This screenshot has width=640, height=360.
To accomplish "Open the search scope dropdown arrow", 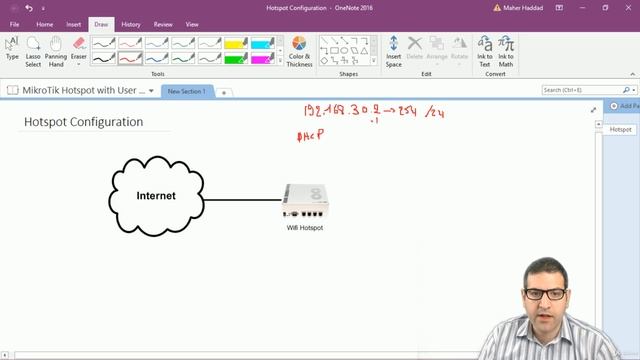I will pyautogui.click(x=633, y=90).
